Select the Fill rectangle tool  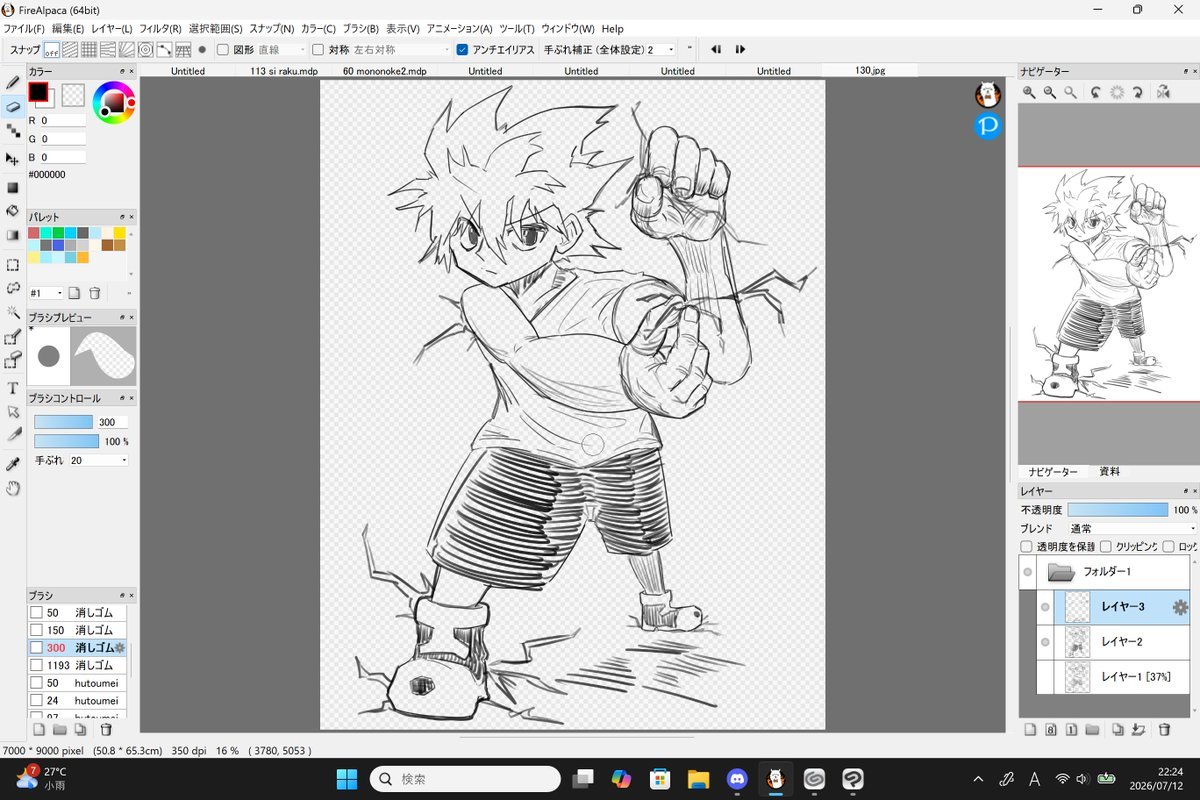tap(13, 187)
